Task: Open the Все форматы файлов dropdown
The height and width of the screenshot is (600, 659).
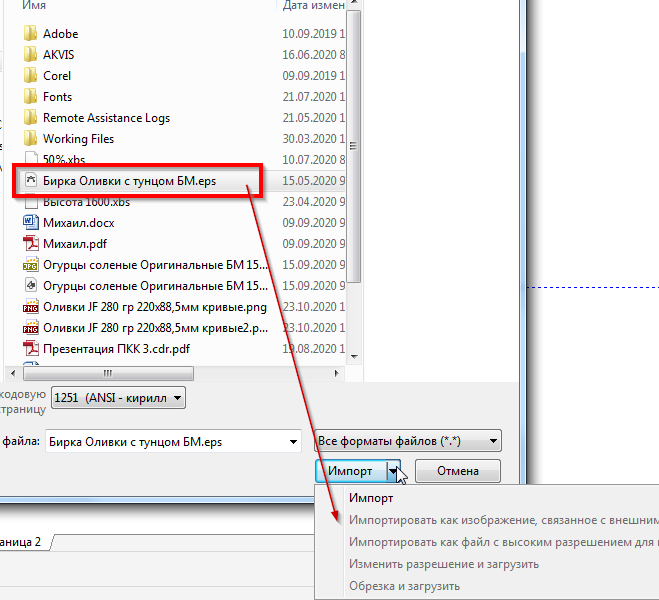Action: (408, 441)
